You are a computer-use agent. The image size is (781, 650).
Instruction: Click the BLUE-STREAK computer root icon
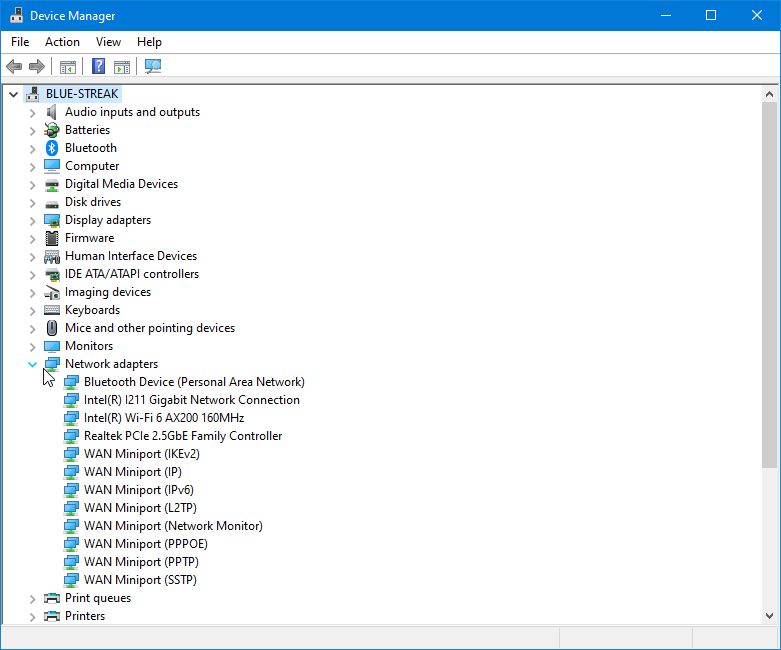(x=33, y=94)
